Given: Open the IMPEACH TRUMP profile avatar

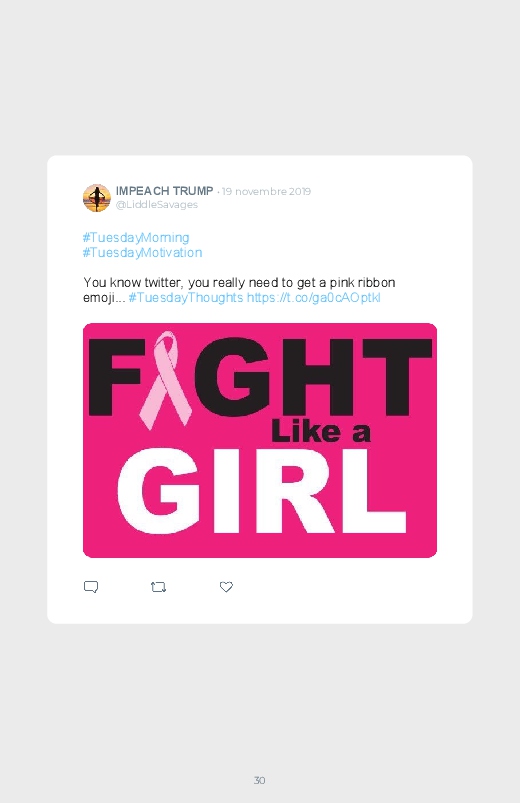Looking at the screenshot, I should tap(97, 198).
